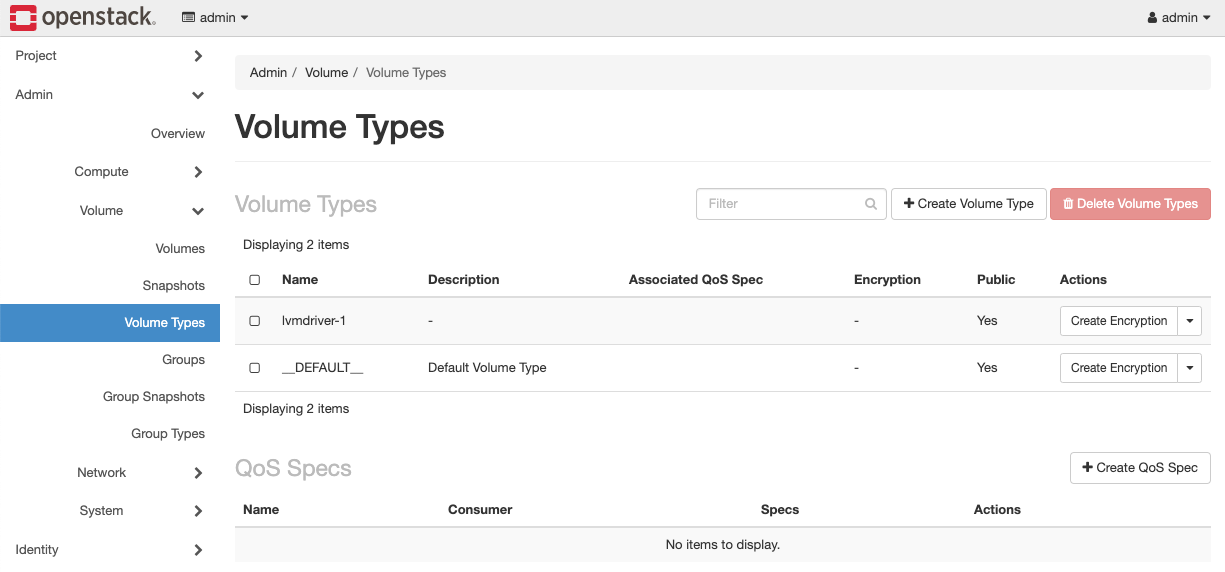Click the OpenStack logo
Viewport: 1225px width, 572px height.
click(82, 17)
